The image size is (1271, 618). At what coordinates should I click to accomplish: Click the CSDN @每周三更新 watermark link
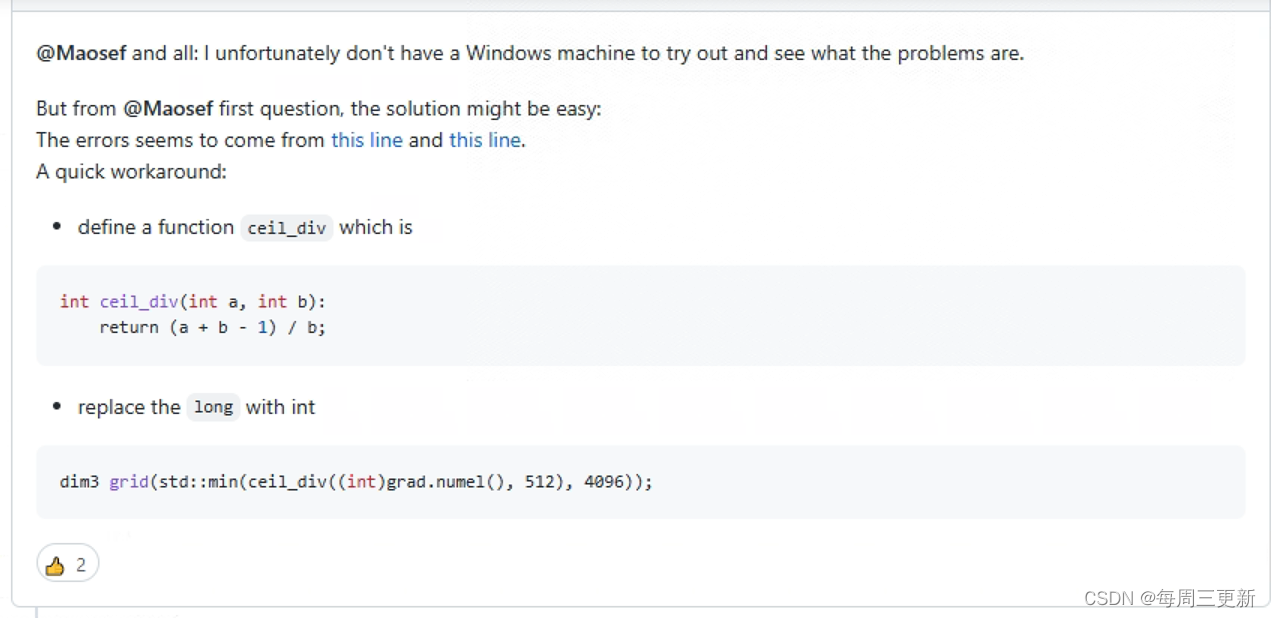[1170, 598]
